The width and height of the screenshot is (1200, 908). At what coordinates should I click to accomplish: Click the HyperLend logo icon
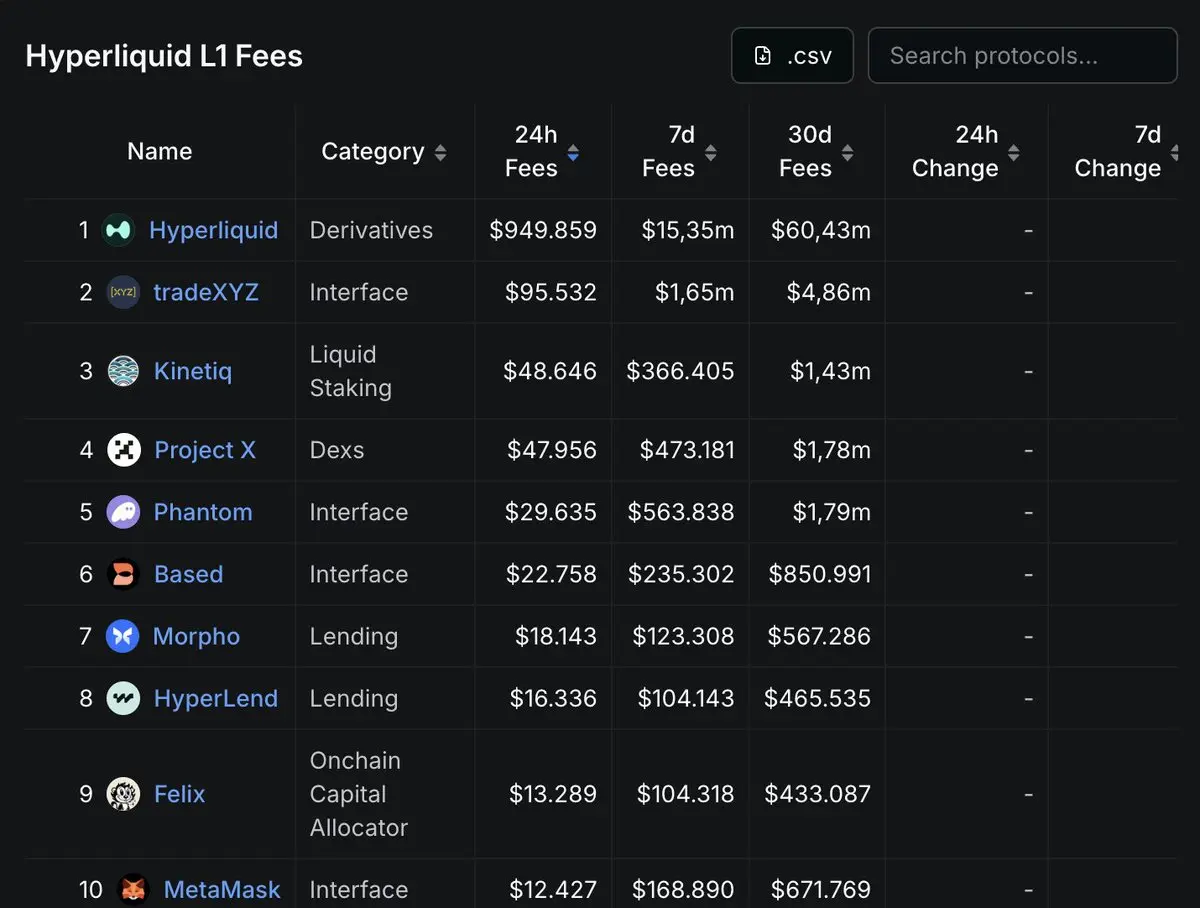click(123, 698)
